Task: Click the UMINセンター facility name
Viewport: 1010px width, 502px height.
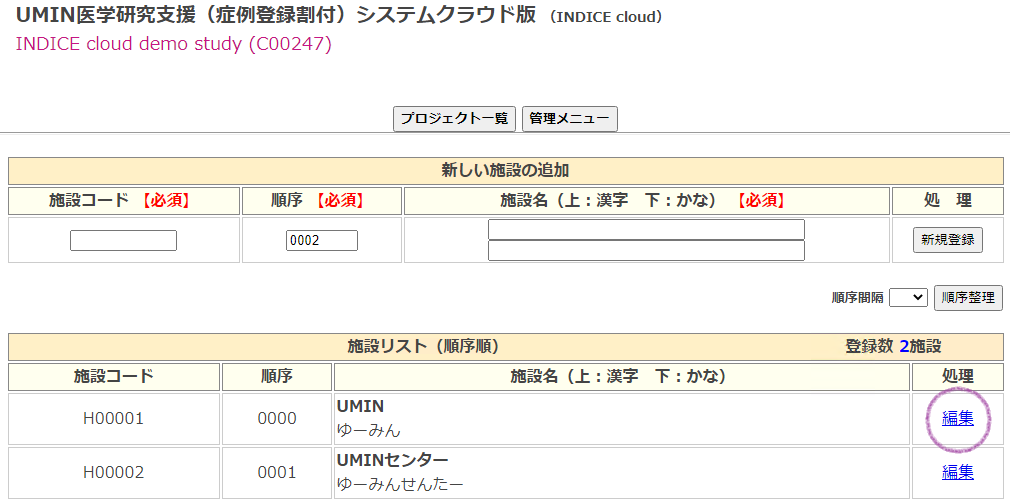Action: 392,460
